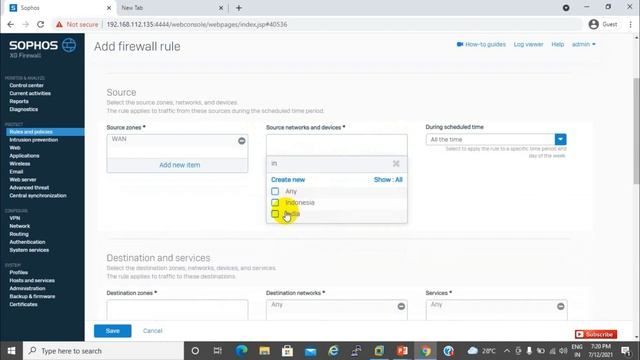Click the Guest profile icon
The width and height of the screenshot is (640, 360).
tap(593, 24)
